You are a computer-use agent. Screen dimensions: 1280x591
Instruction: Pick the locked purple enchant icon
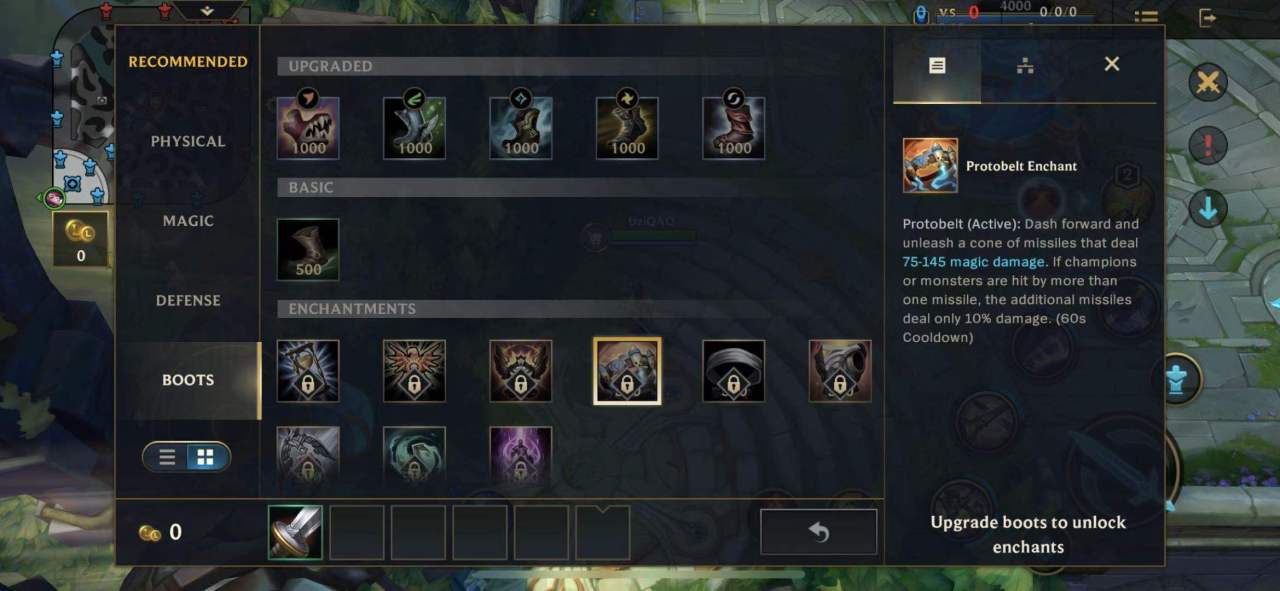coord(521,455)
